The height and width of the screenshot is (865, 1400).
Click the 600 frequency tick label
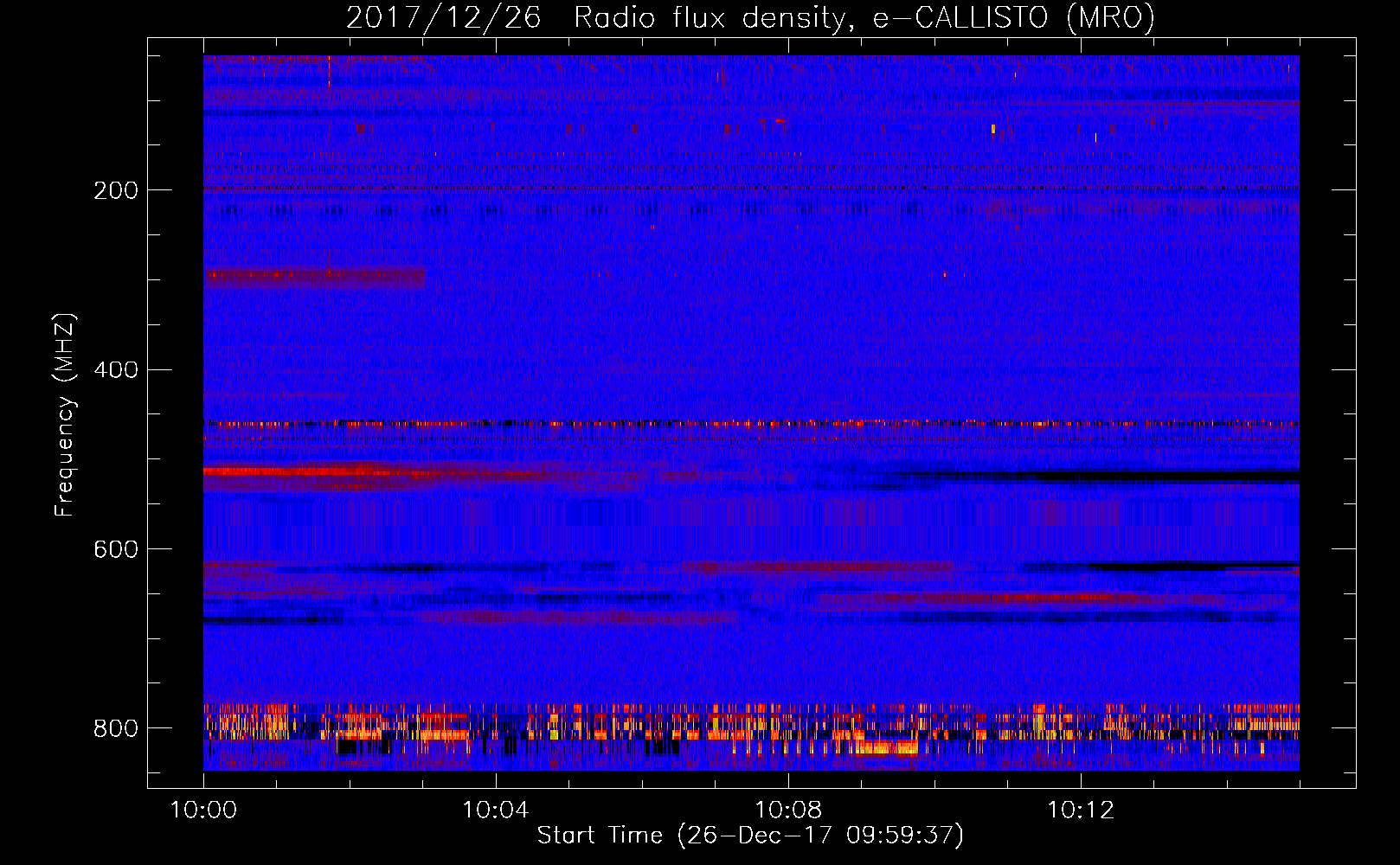(x=115, y=550)
